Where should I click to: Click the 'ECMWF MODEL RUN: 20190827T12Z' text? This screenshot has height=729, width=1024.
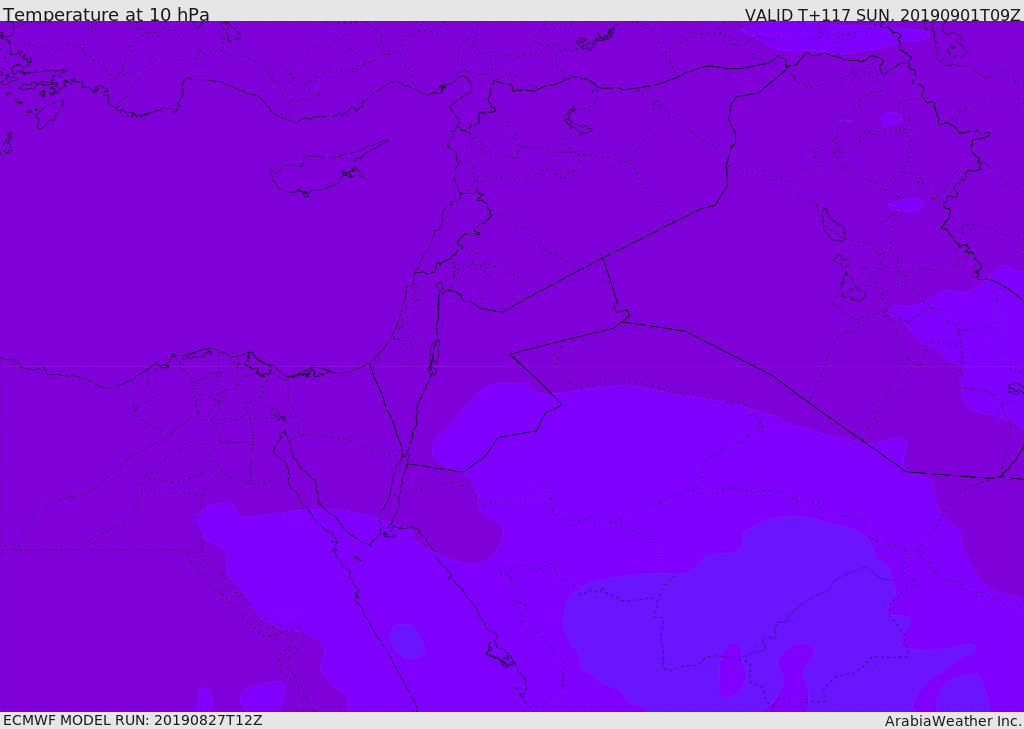coord(133,720)
